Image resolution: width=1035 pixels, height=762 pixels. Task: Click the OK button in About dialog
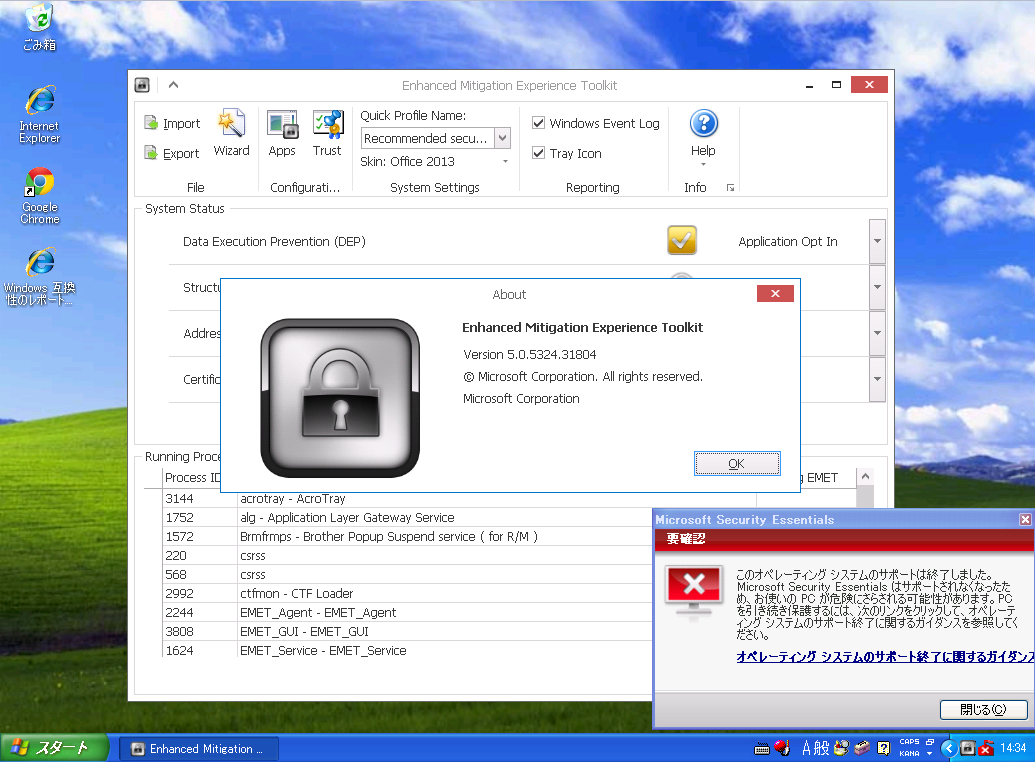click(x=737, y=464)
